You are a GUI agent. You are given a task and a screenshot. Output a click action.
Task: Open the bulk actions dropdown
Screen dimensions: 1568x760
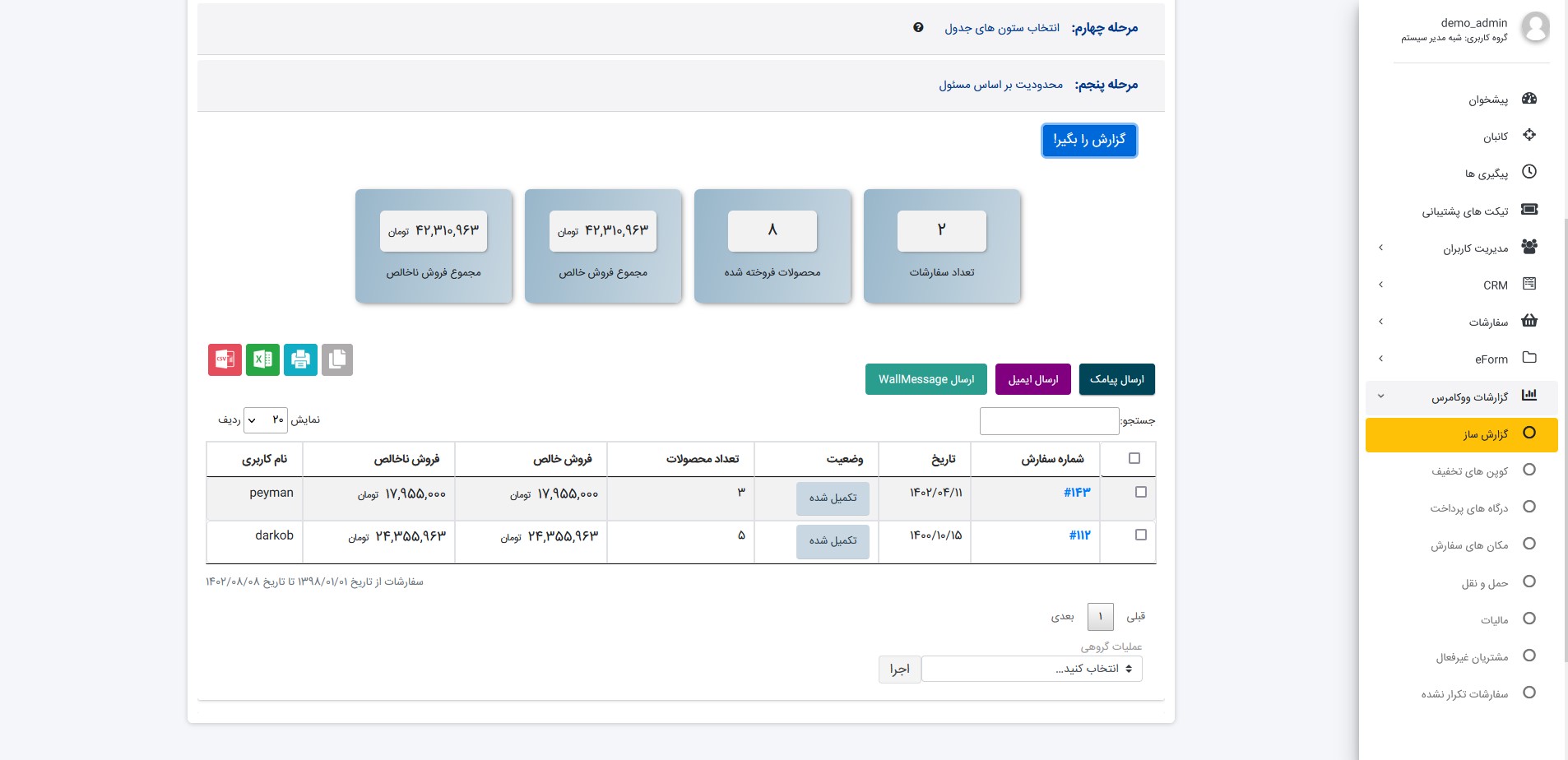pos(1032,669)
